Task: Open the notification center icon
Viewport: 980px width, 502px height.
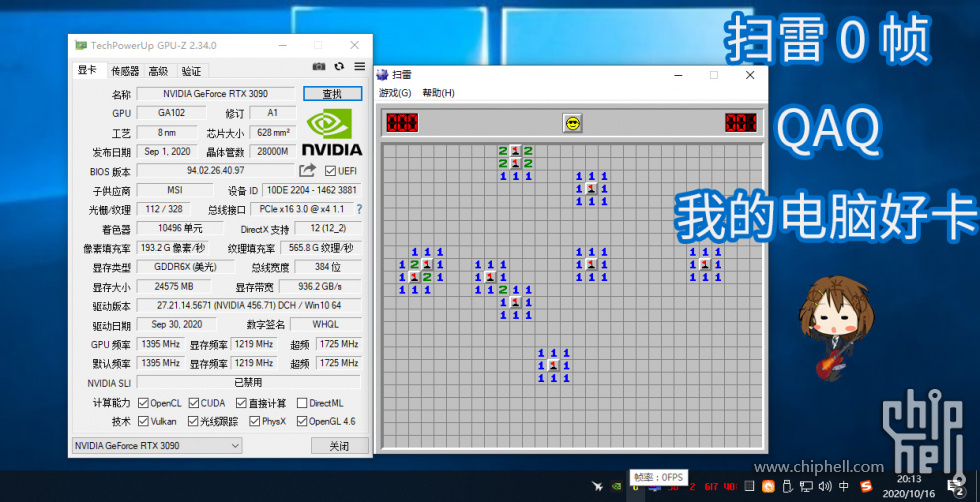Action: (956, 486)
